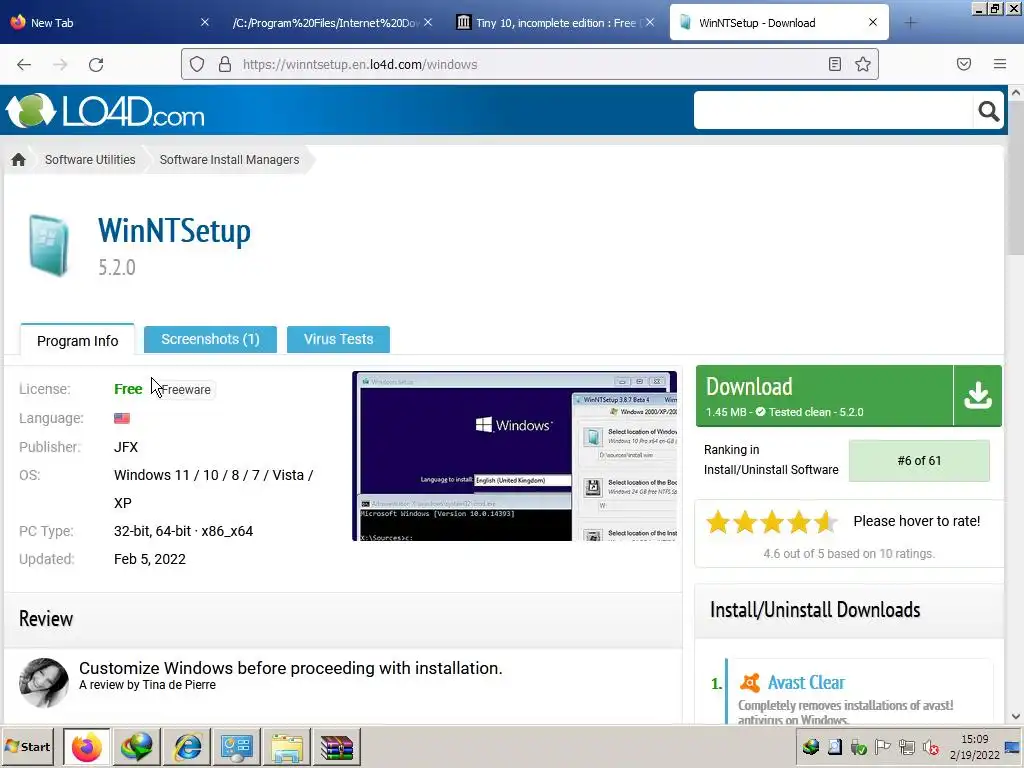Open the WinNTSetup screenshot thumbnail
Image resolution: width=1024 pixels, height=768 pixels.
click(515, 456)
